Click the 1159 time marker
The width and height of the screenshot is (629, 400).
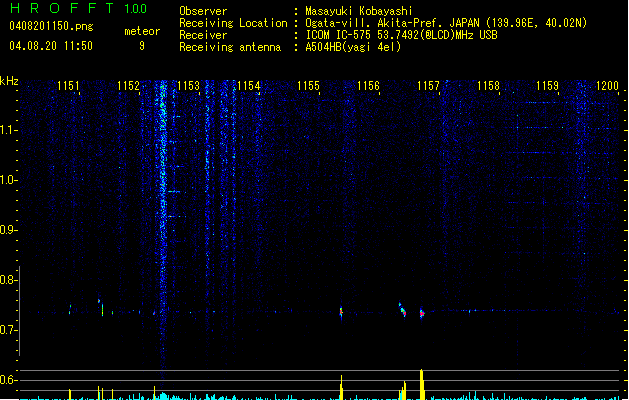(x=548, y=86)
